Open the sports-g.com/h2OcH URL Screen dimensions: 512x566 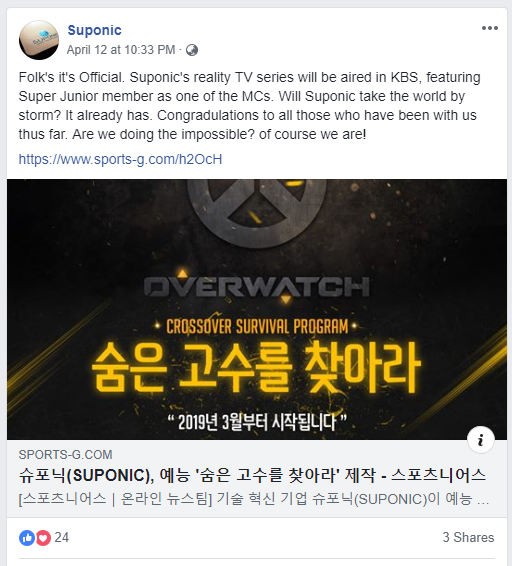[120, 159]
